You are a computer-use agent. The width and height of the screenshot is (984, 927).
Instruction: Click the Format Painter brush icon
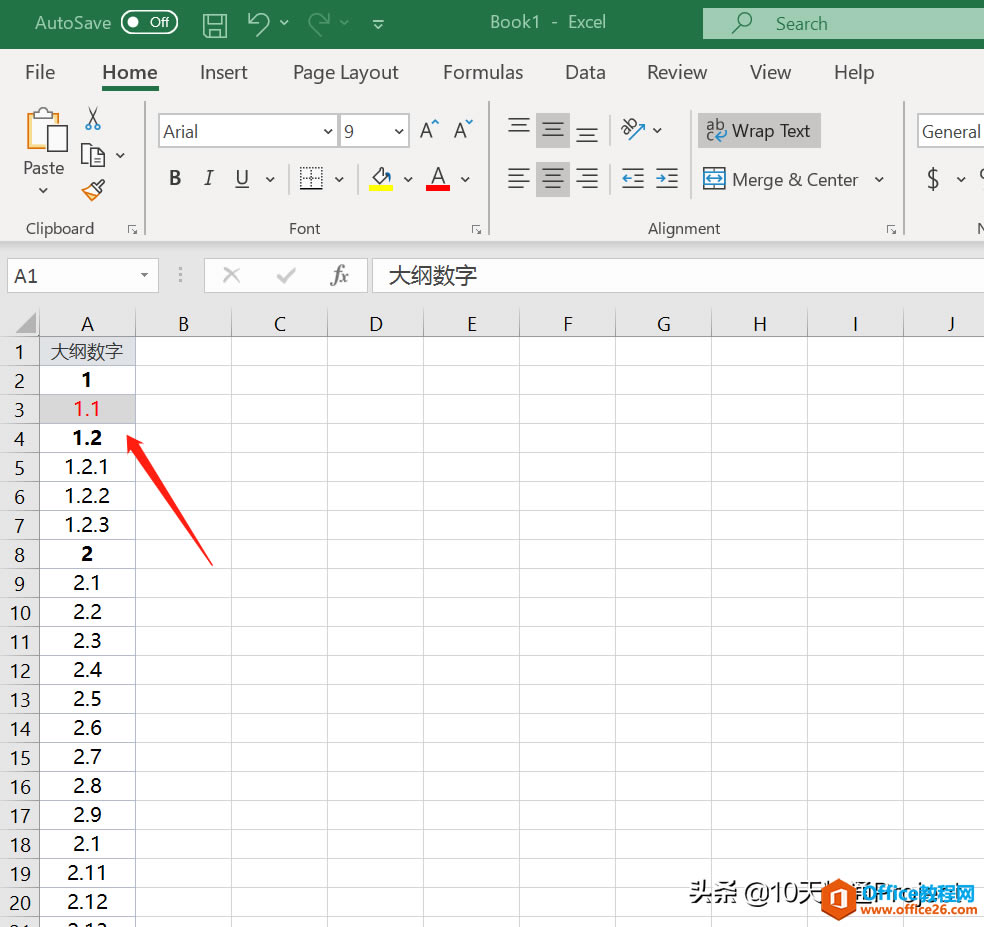click(93, 190)
